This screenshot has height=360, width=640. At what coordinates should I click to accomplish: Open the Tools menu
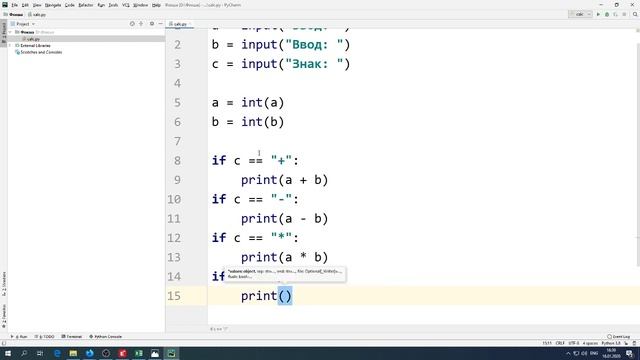[113, 5]
